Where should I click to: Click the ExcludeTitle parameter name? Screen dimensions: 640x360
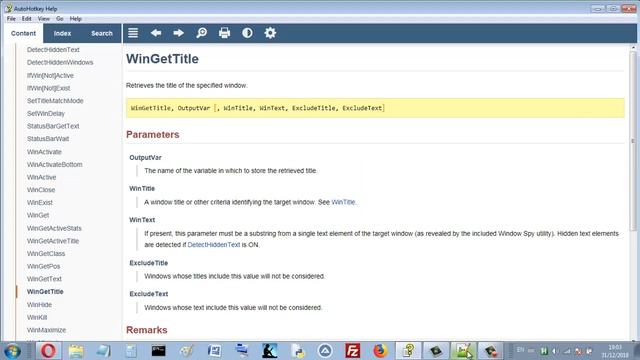tap(149, 263)
